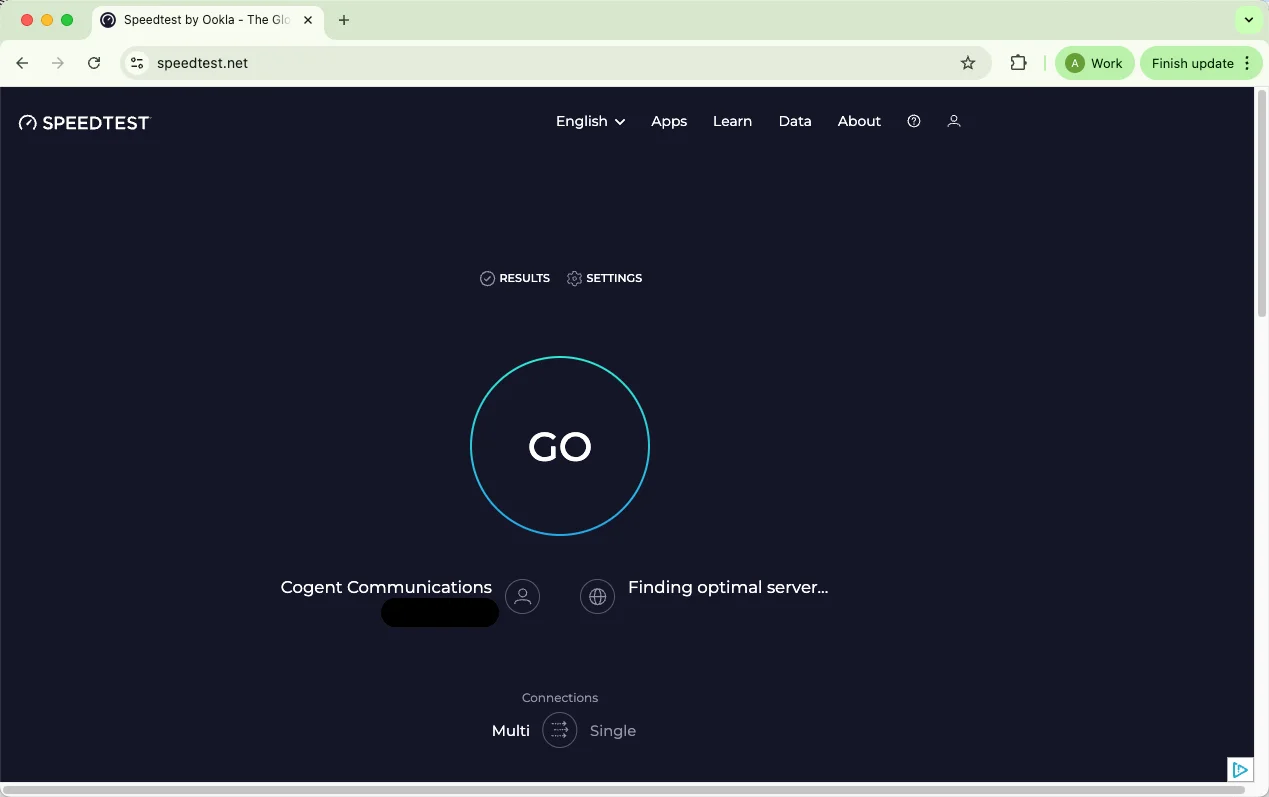Start the speed test with GO

tap(560, 446)
